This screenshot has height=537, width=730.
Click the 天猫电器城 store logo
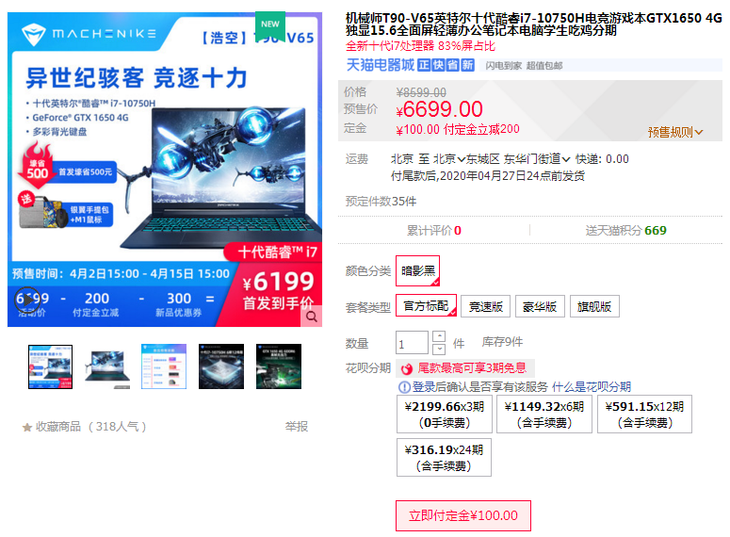pyautogui.click(x=380, y=65)
